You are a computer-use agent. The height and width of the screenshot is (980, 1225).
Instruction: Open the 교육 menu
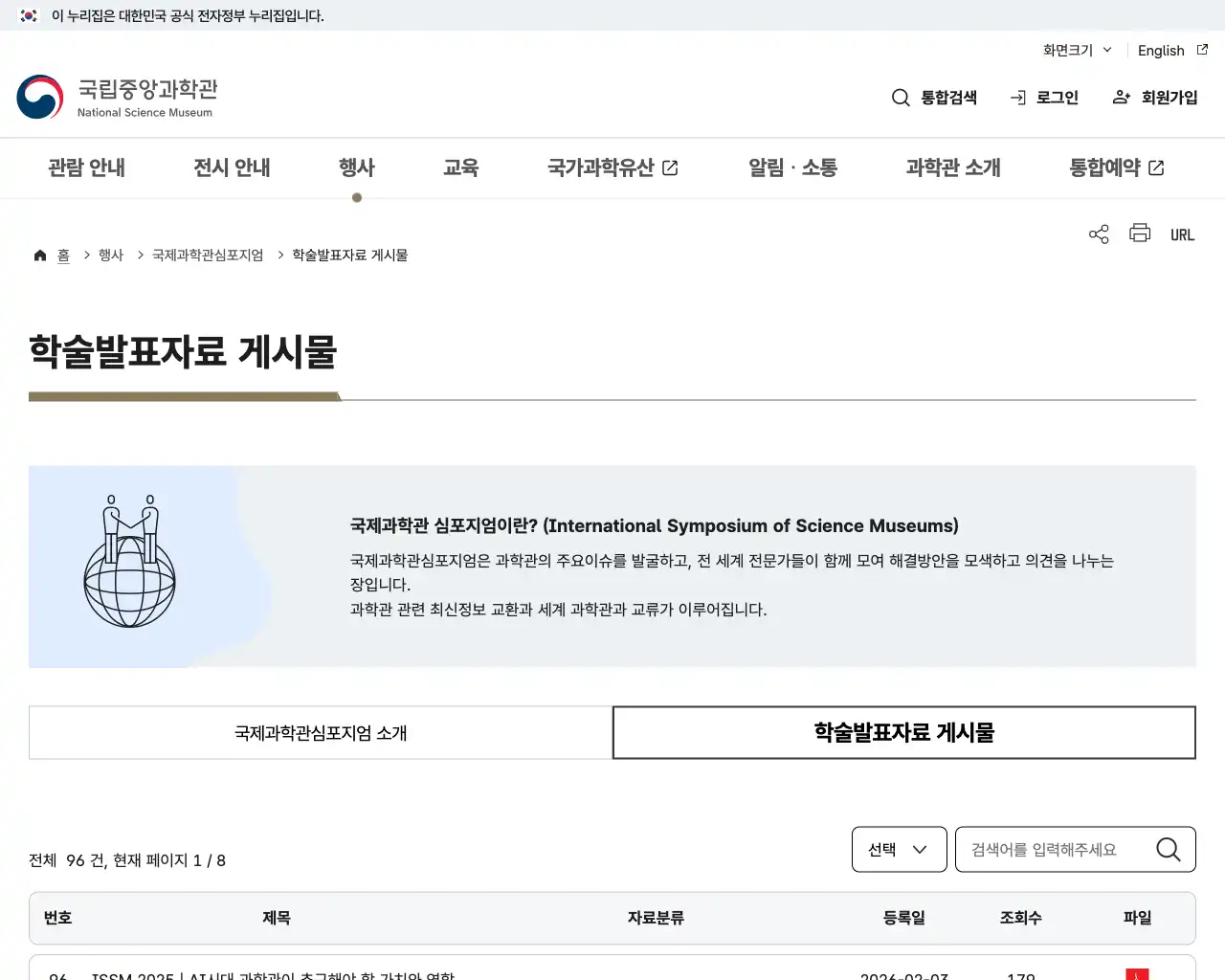pos(461,167)
